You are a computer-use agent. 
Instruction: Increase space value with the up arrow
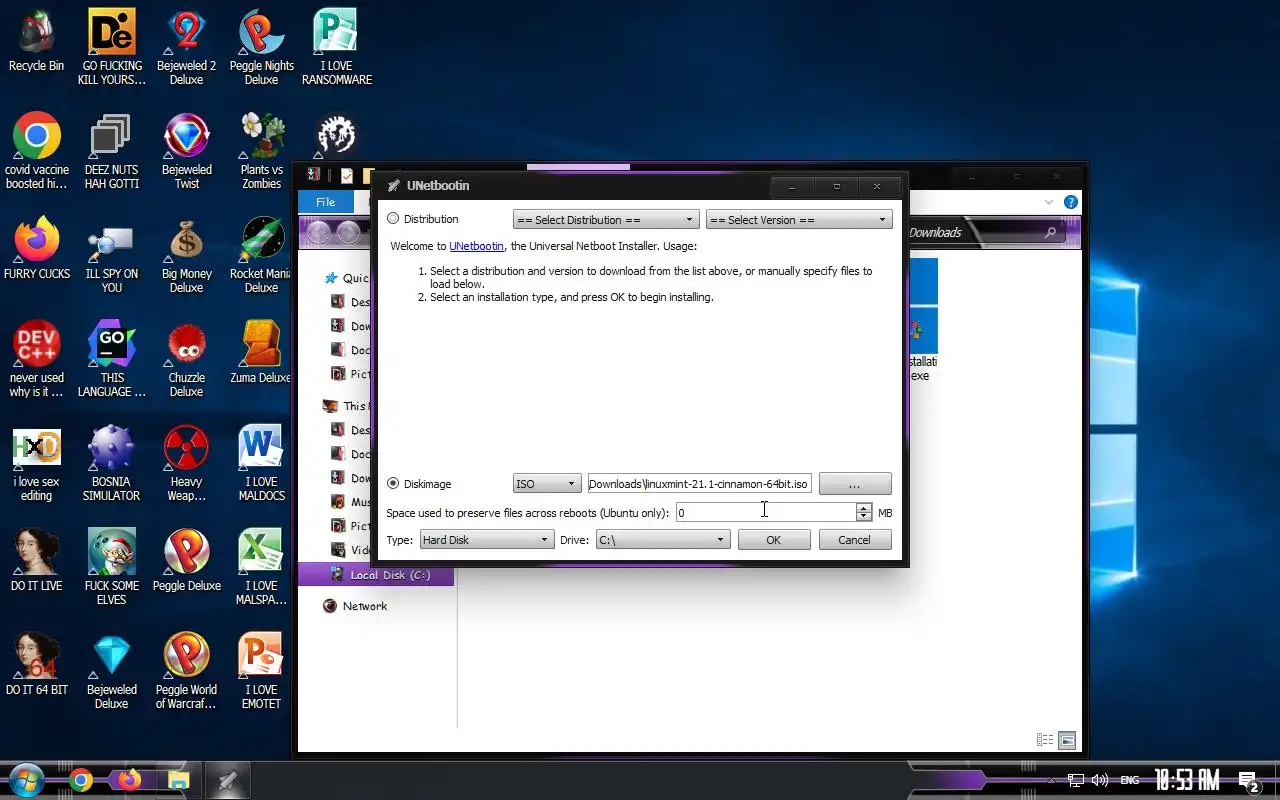(x=864, y=507)
